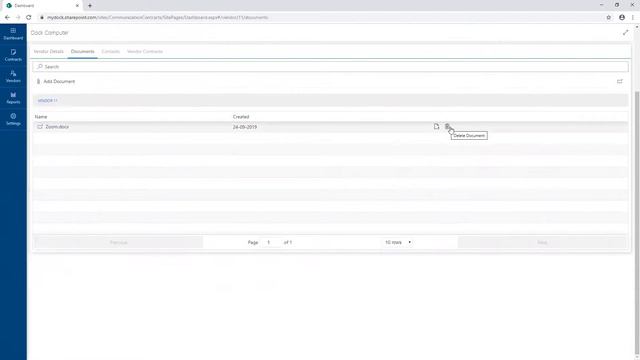The width and height of the screenshot is (640, 360).
Task: Click the expand fullscreen arrow icon
Action: coord(625,33)
